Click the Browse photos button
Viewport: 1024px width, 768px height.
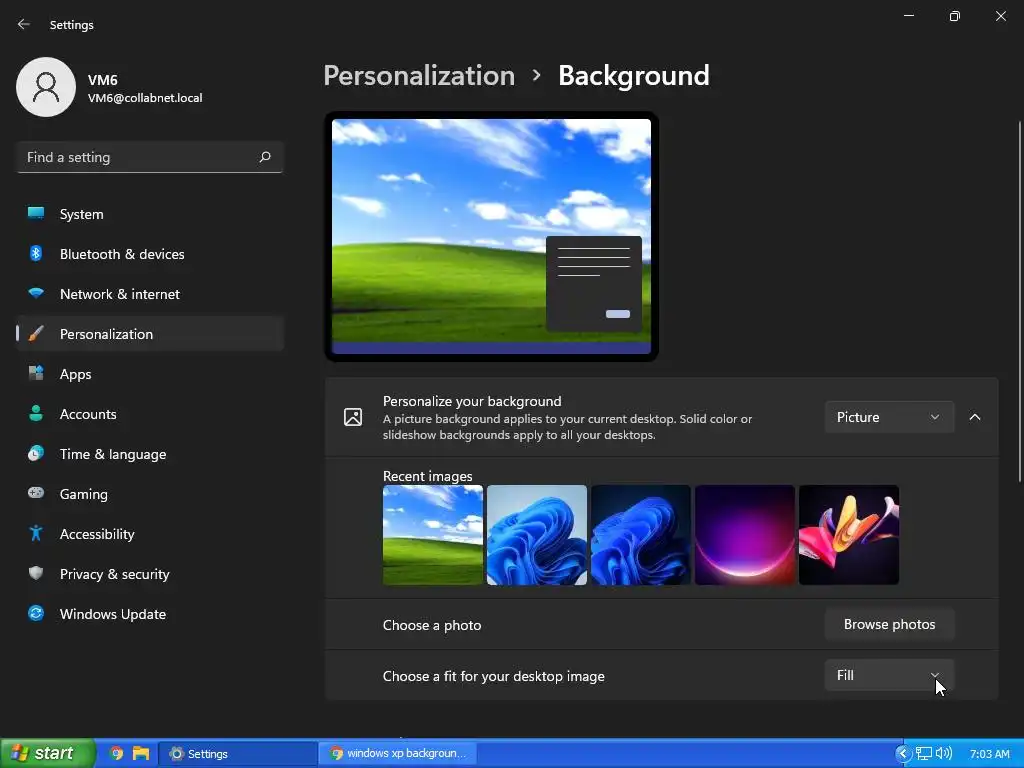[x=889, y=624]
